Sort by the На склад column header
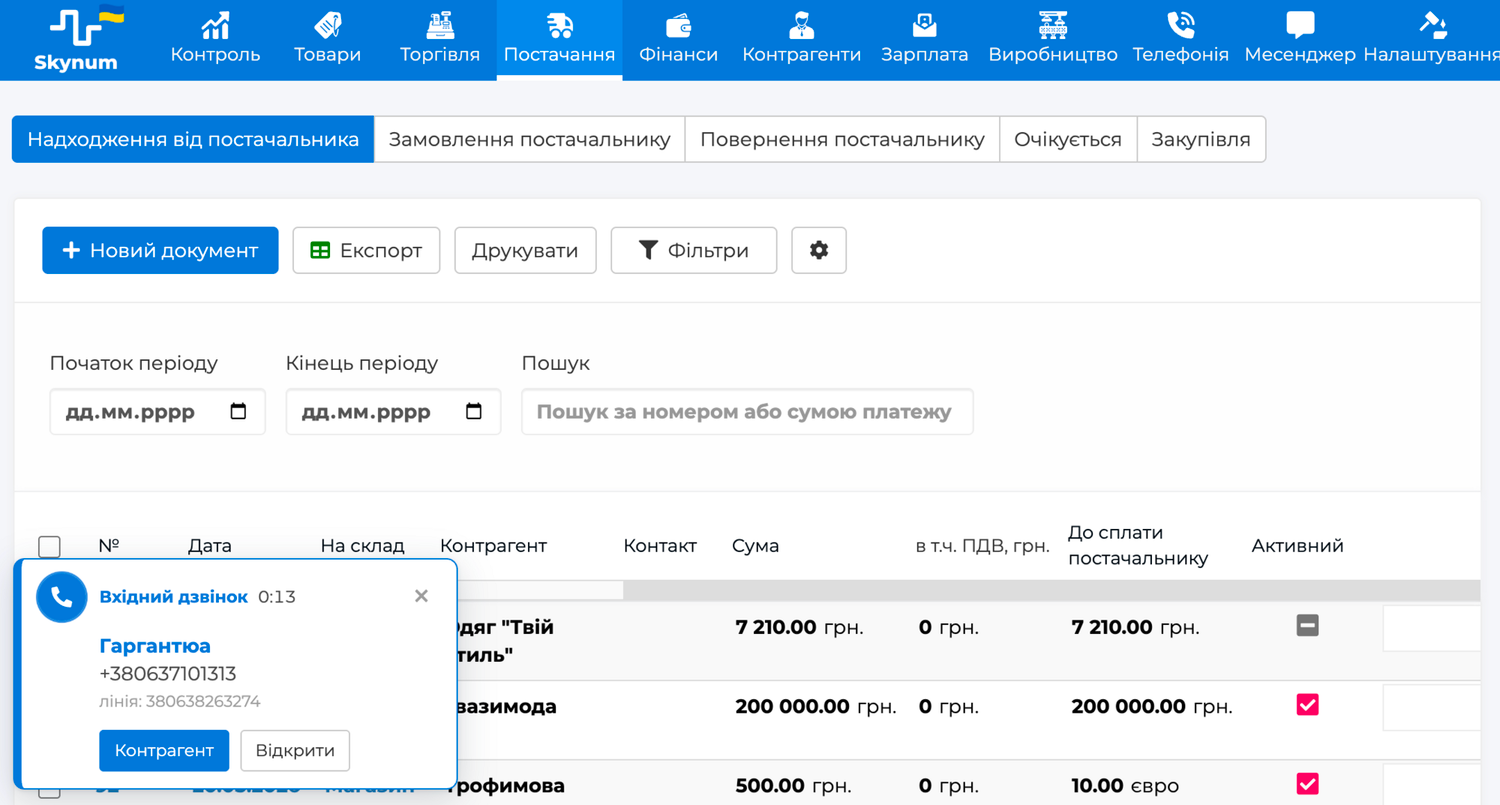This screenshot has width=1500, height=805. 362,546
